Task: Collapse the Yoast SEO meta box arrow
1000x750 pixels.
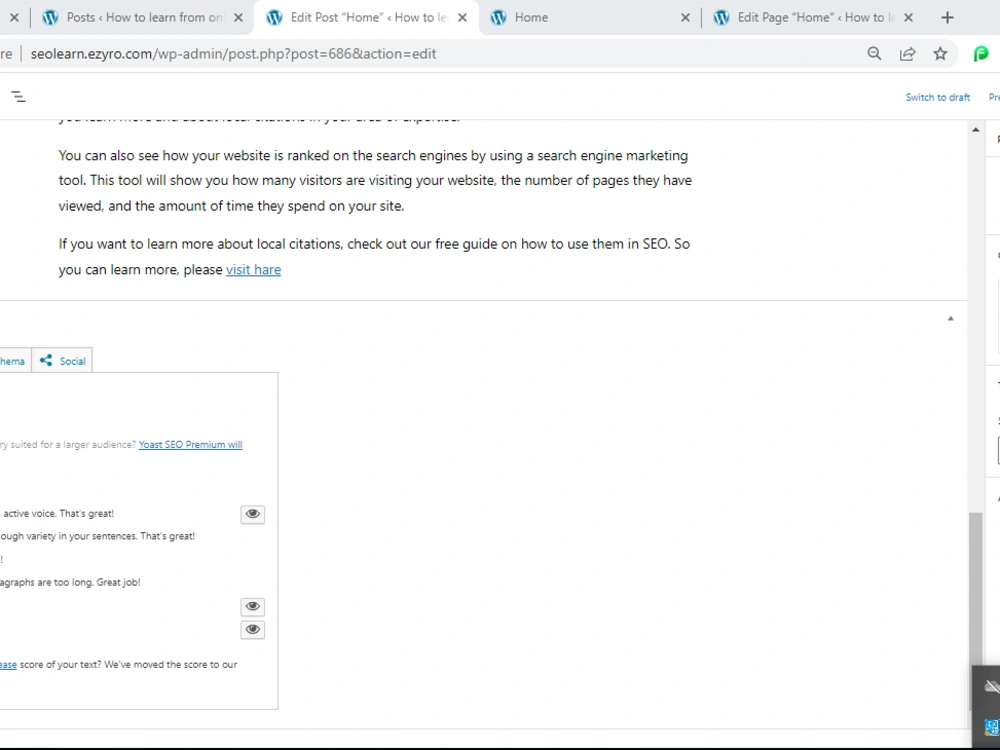Action: coord(950,318)
